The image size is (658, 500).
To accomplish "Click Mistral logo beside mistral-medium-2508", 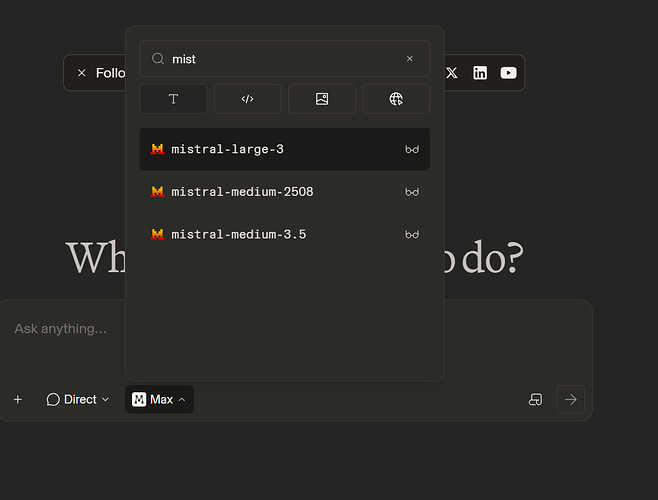I will tap(157, 192).
